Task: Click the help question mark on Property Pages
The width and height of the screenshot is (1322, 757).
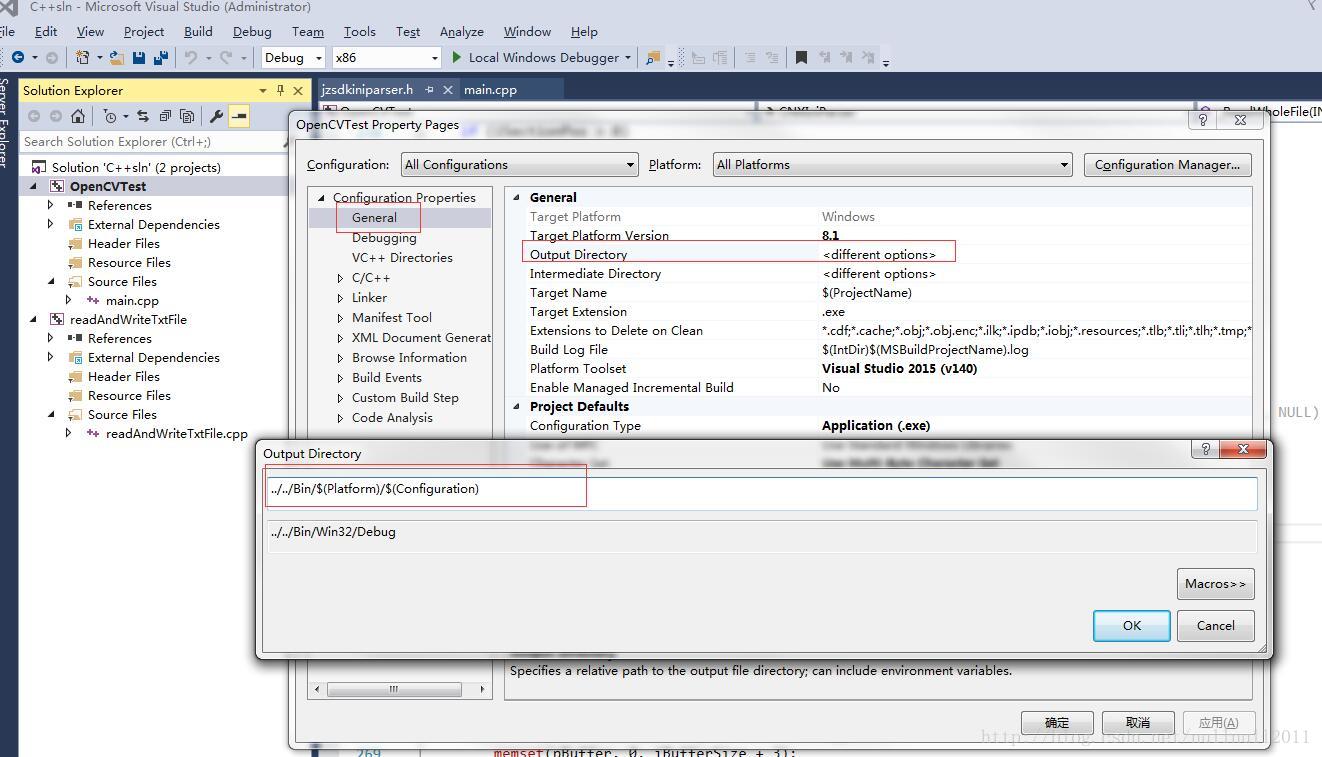Action: point(1203,119)
